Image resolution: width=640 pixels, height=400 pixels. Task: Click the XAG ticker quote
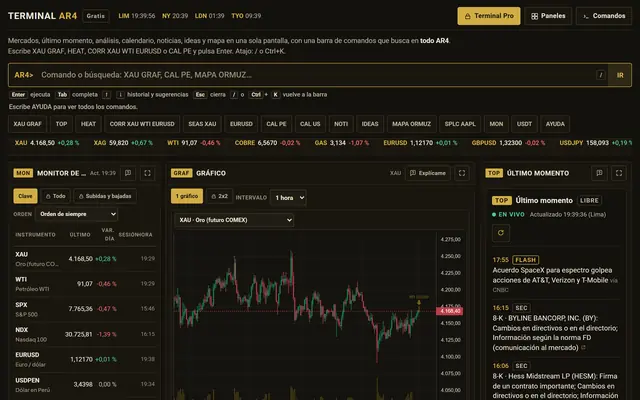click(x=123, y=143)
